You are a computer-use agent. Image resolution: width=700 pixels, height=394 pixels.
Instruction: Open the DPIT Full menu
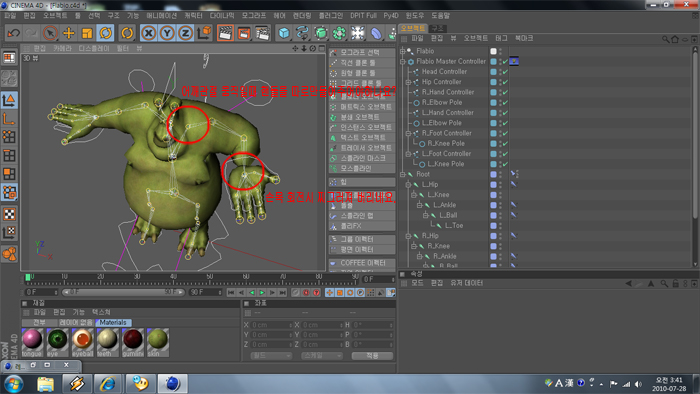click(x=363, y=16)
